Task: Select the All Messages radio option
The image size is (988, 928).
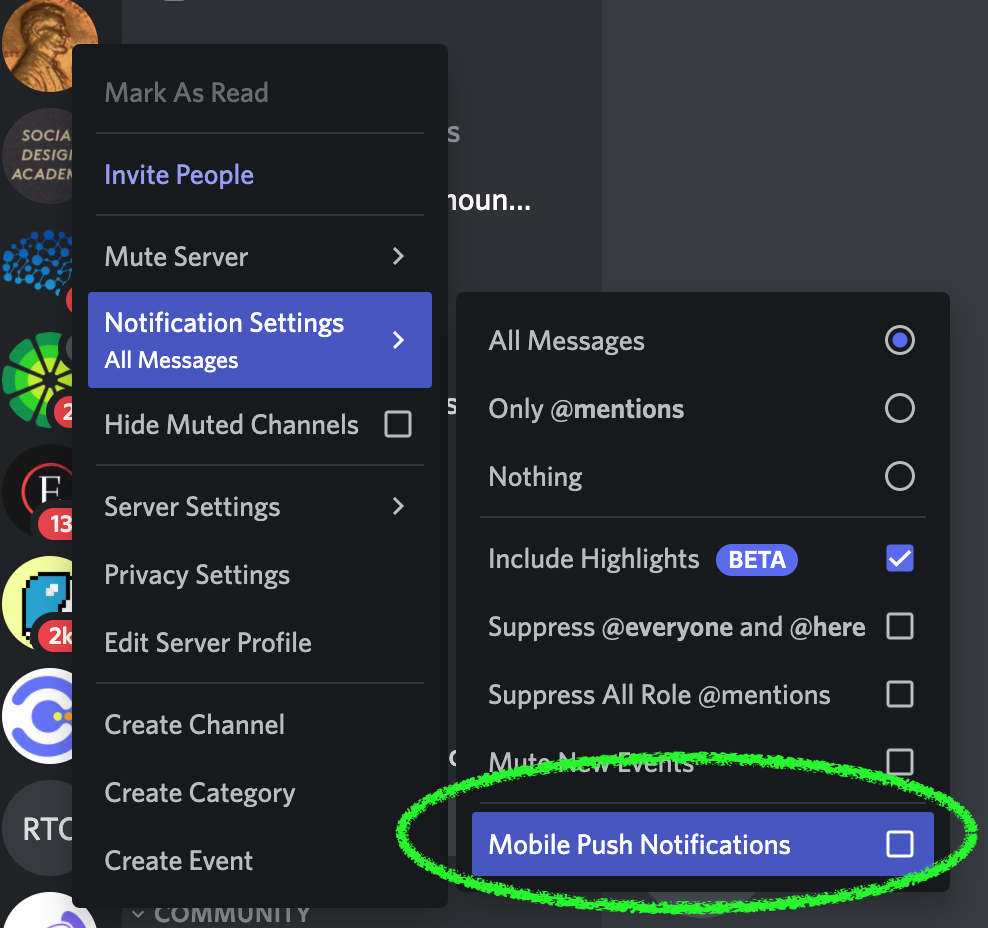Action: coord(899,341)
